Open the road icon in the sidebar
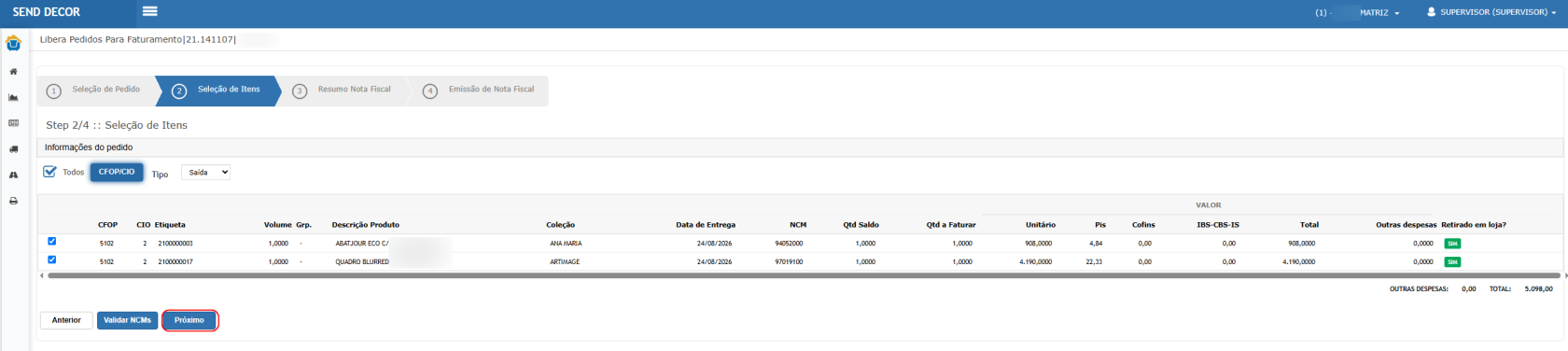The width and height of the screenshot is (1568, 351). pyautogui.click(x=13, y=175)
